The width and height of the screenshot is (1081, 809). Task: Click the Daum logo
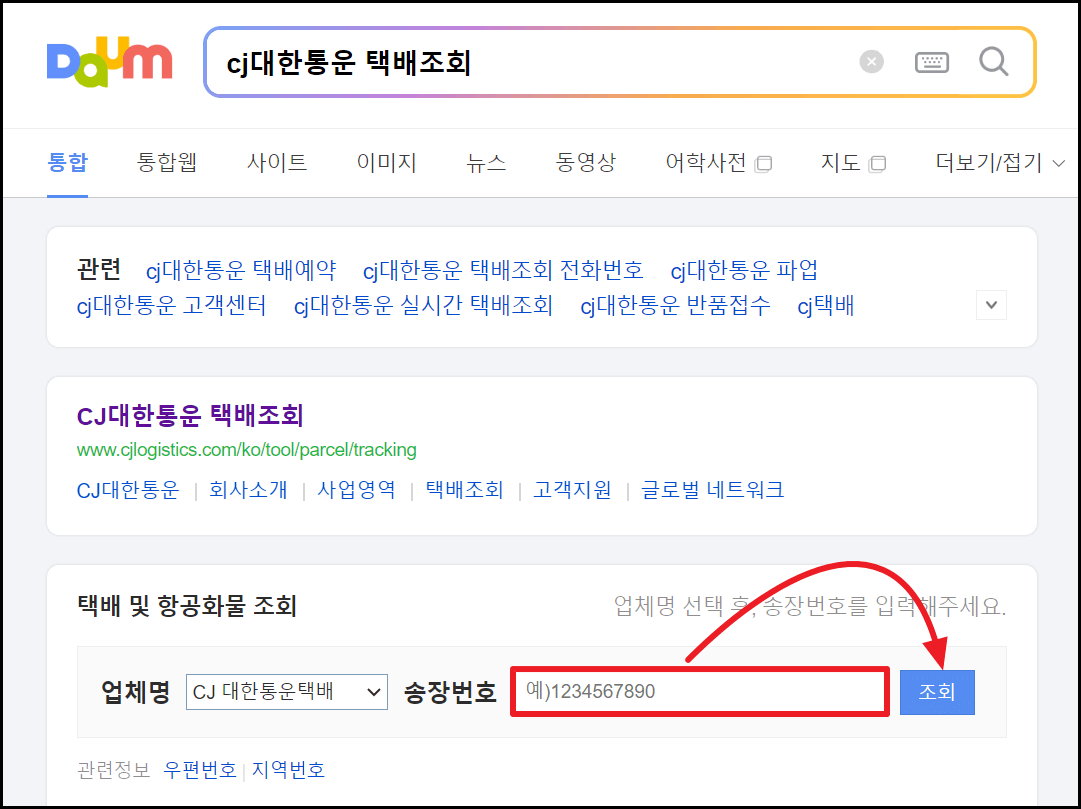pos(110,62)
